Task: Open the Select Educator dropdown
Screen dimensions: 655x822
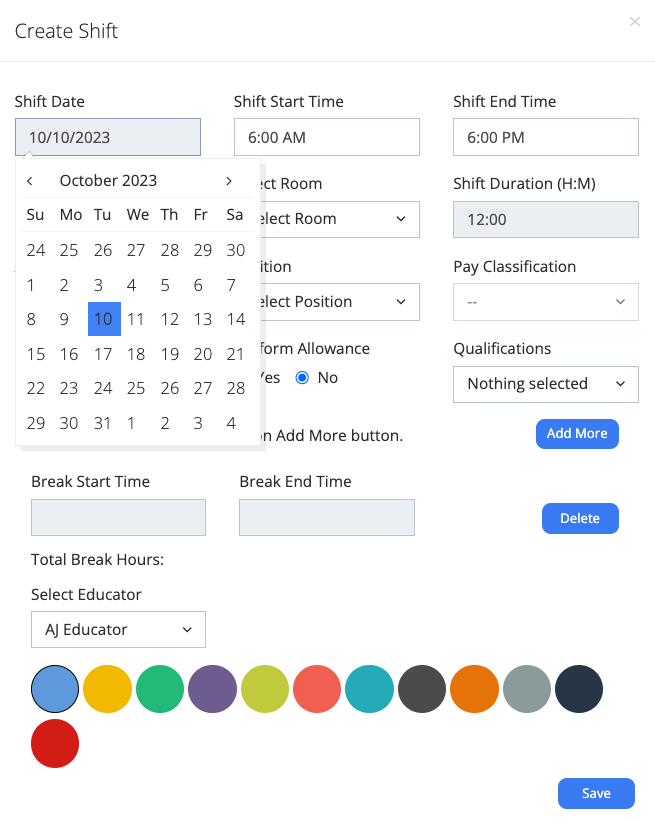Action: [x=118, y=629]
